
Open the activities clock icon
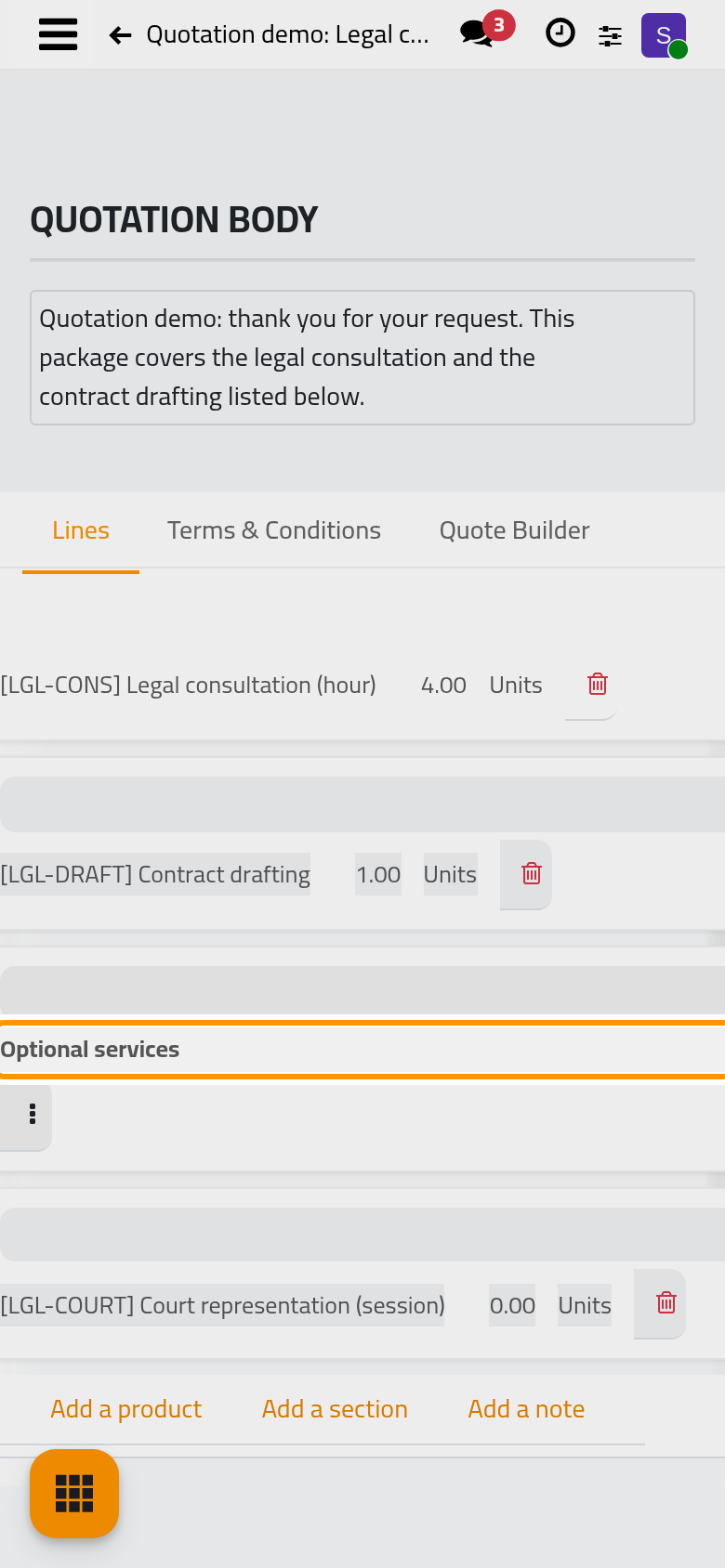point(560,33)
